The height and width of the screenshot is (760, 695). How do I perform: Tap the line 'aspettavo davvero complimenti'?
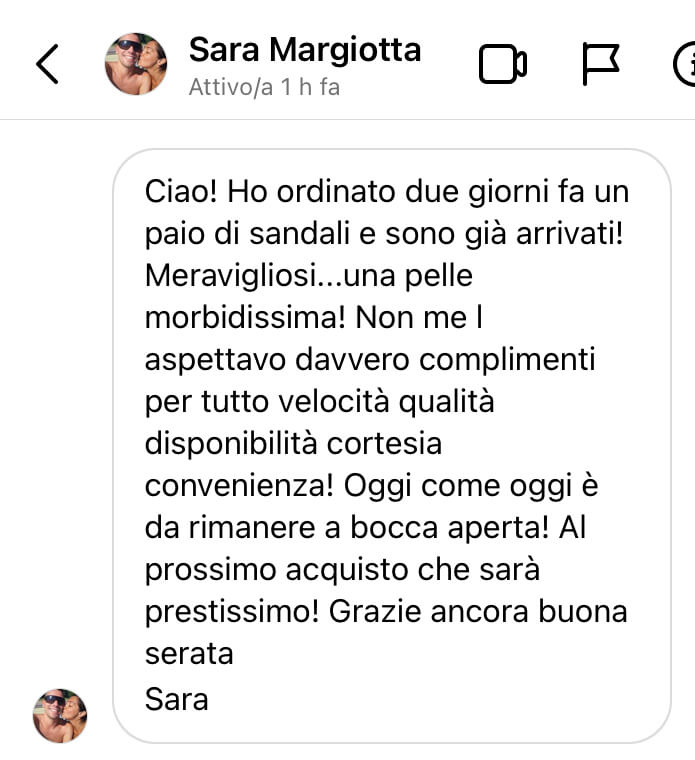(x=370, y=360)
